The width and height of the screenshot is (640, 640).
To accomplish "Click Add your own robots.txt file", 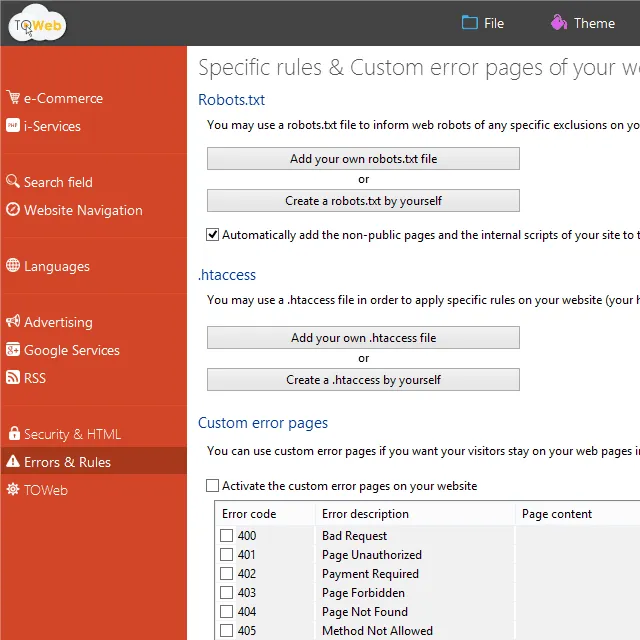I will click(363, 159).
